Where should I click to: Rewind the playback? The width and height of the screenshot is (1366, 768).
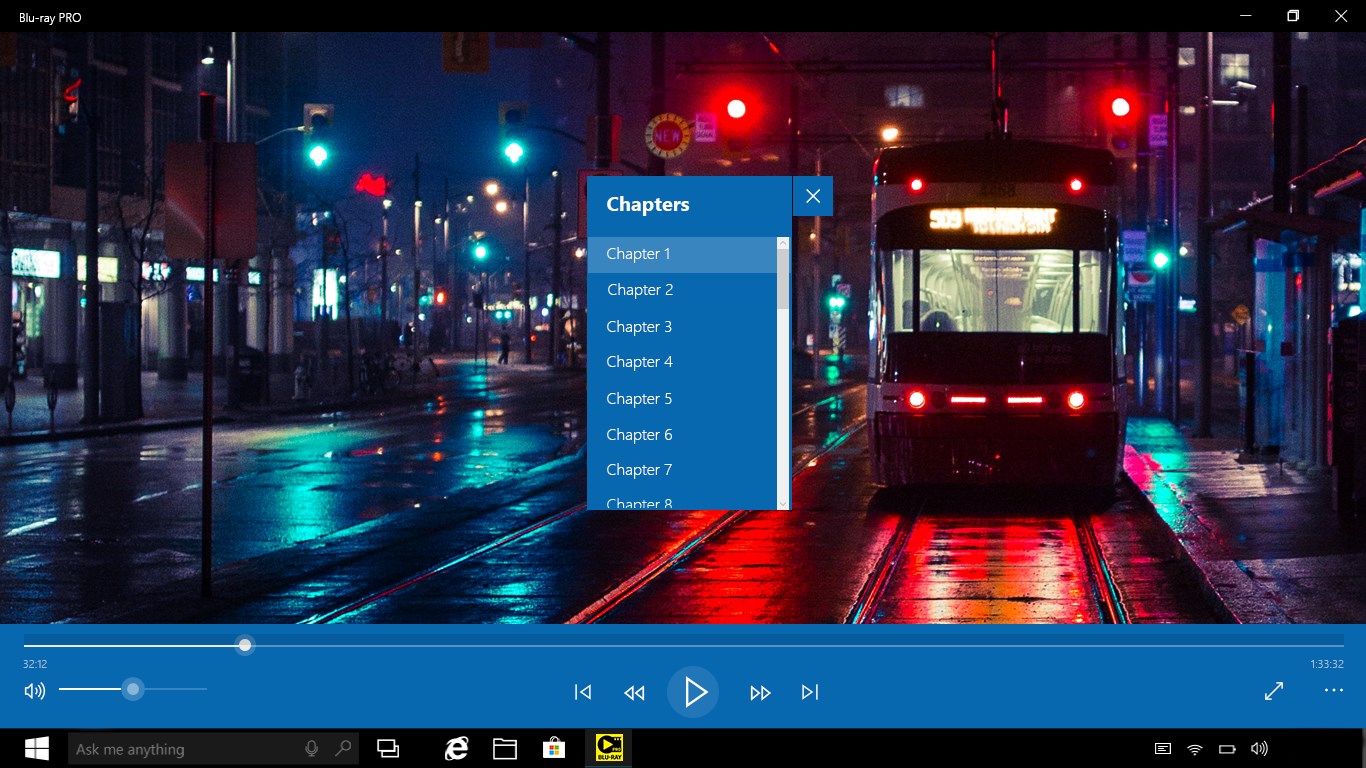coord(634,691)
